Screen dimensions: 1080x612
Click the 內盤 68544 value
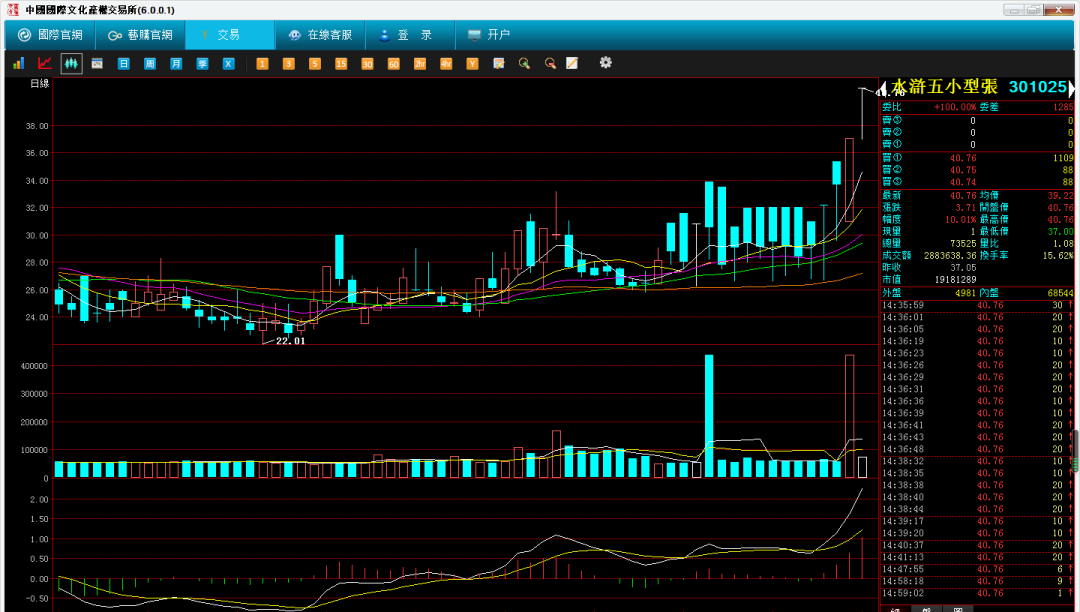[x=1061, y=293]
